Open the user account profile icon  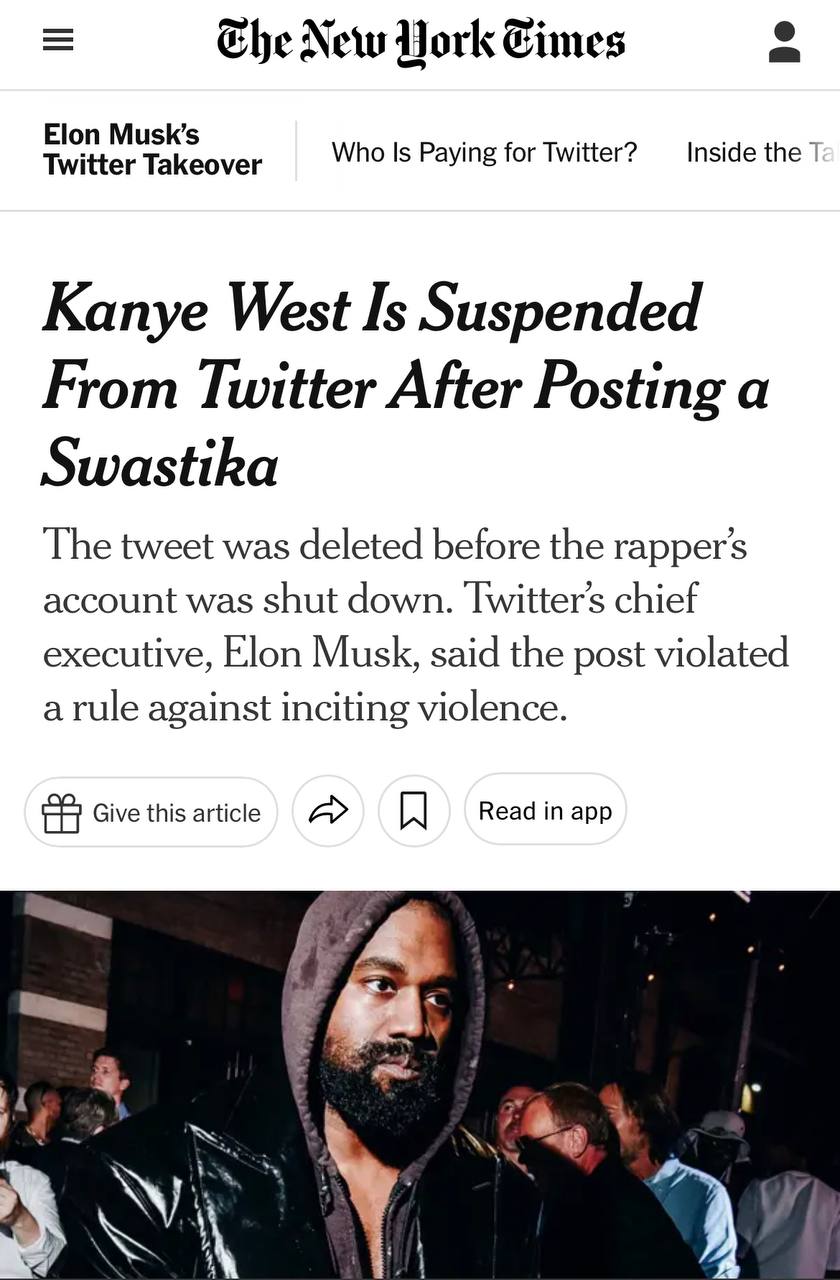(x=784, y=43)
